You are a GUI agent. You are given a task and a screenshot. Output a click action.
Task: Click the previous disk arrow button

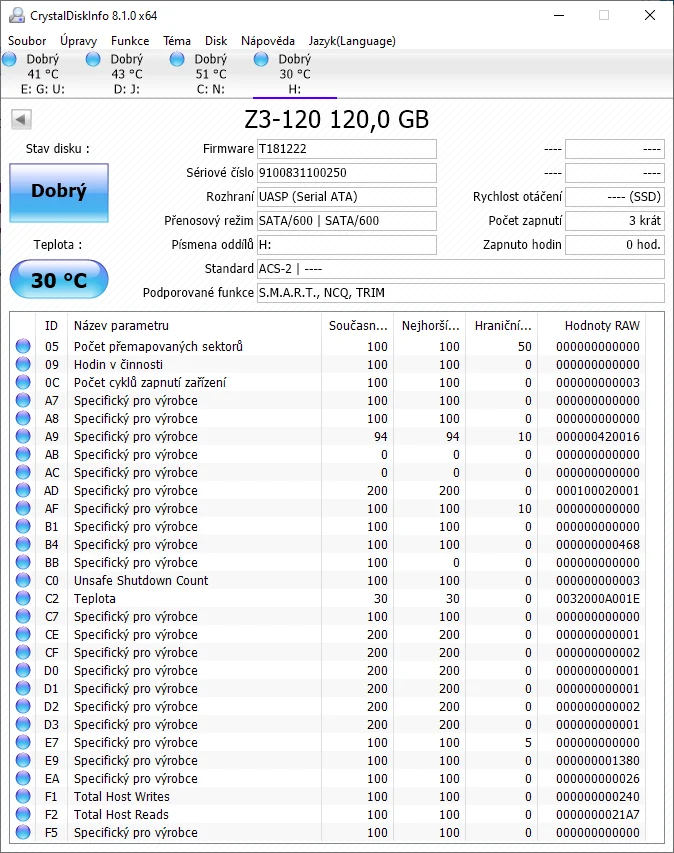21,119
